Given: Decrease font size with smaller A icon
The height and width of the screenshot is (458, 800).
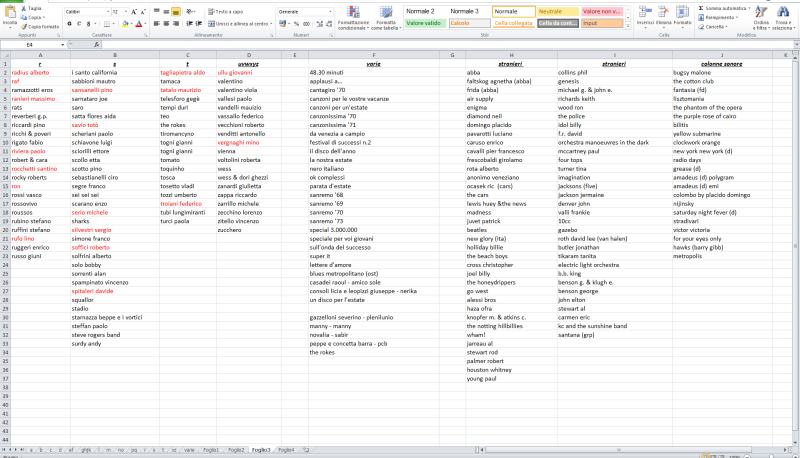Looking at the screenshot, I should point(143,12).
